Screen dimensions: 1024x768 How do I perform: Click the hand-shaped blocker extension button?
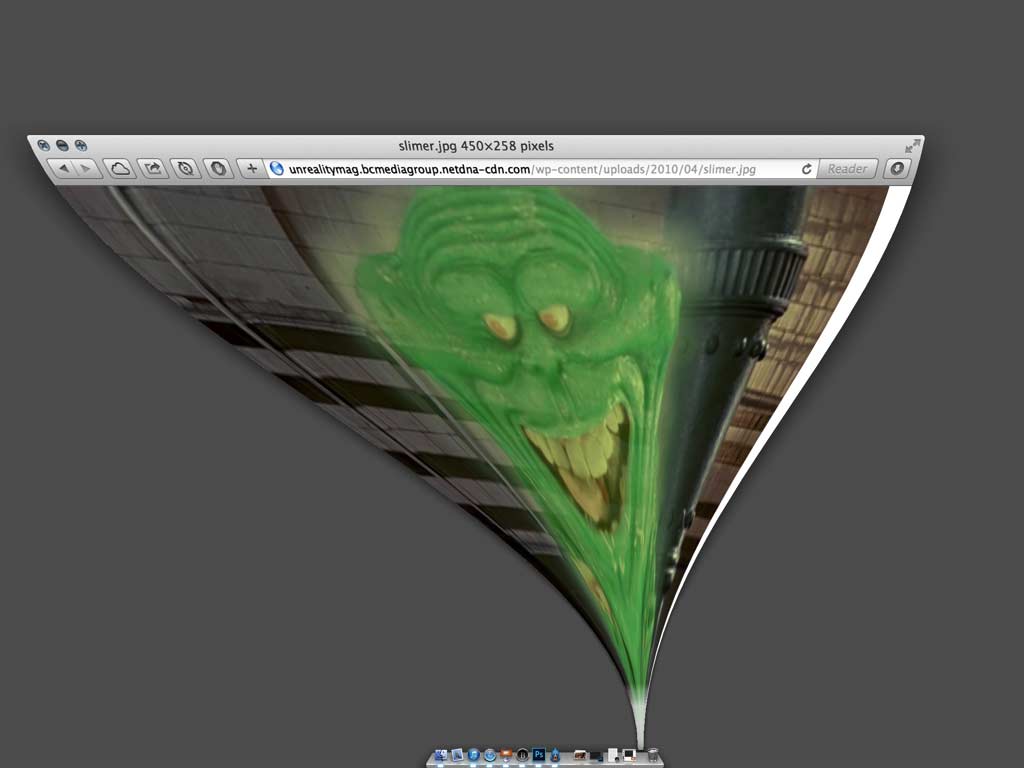pos(218,168)
